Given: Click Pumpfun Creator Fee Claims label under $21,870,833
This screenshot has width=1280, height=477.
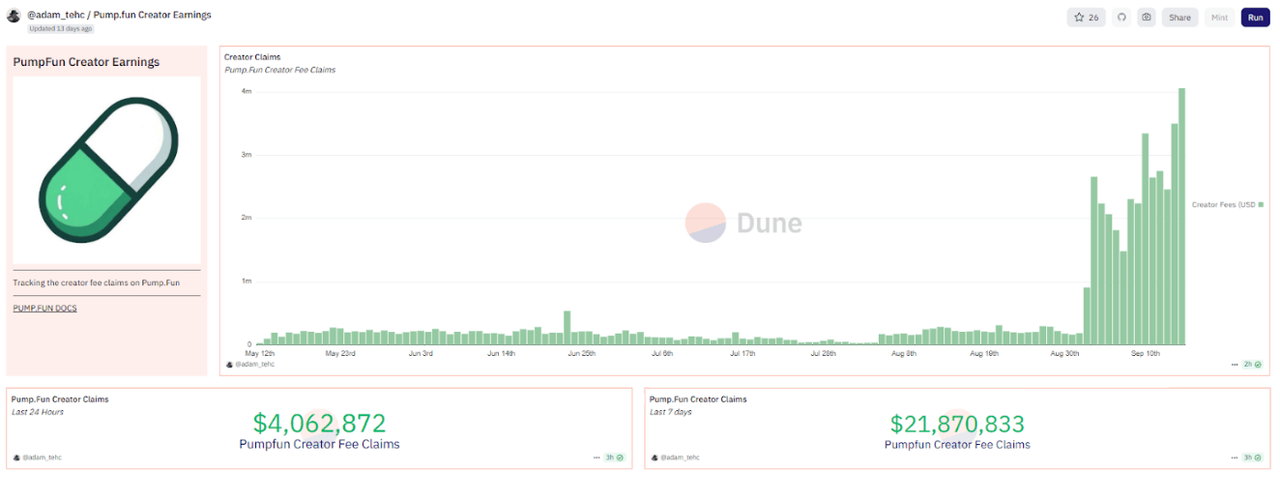Looking at the screenshot, I should coord(957,444).
